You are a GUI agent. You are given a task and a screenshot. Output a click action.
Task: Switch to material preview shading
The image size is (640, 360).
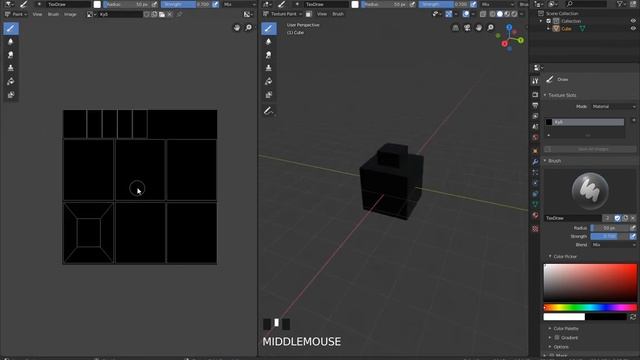click(507, 14)
